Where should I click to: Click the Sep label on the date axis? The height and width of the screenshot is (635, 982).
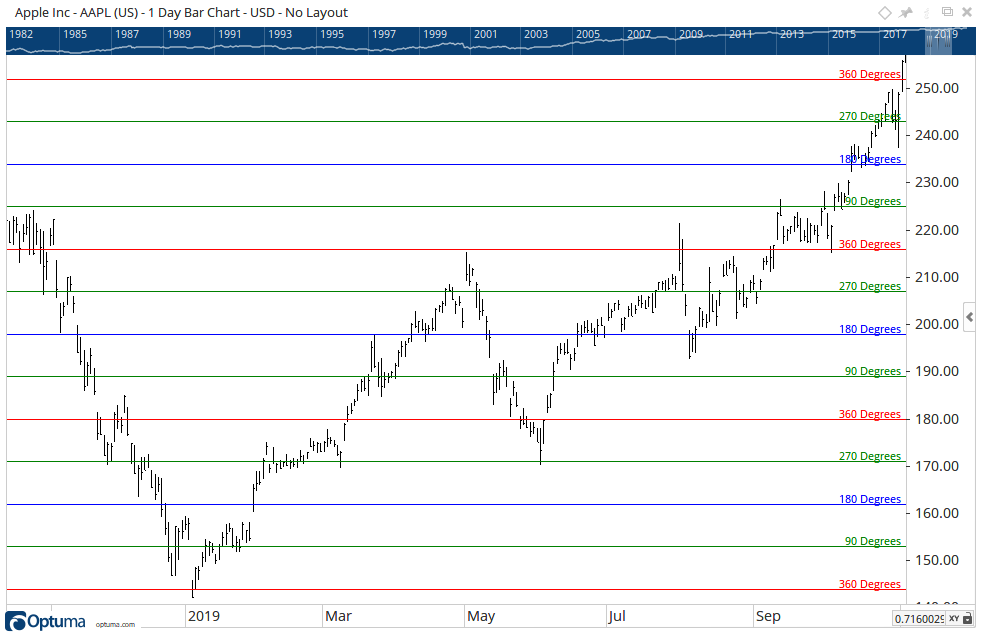tap(768, 616)
